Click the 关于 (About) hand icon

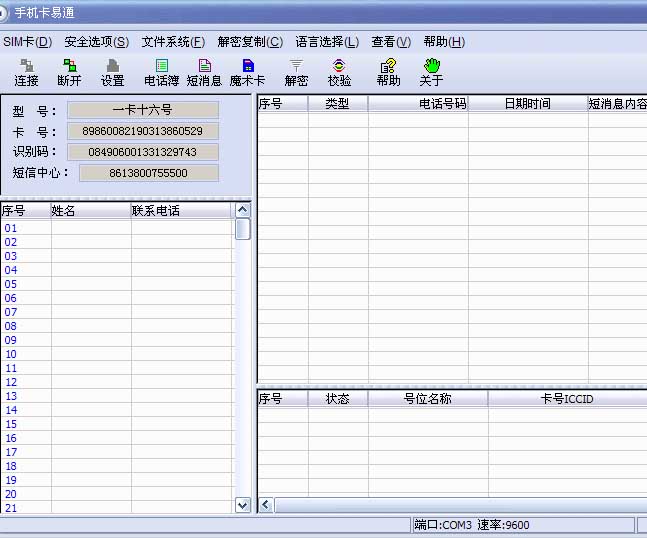[432, 73]
